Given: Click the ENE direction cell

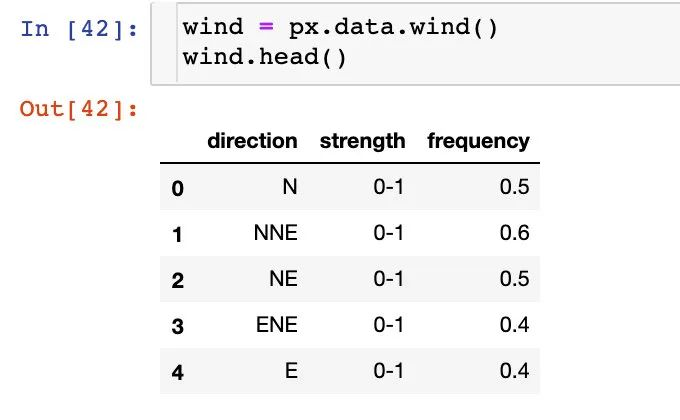Looking at the screenshot, I should click(x=277, y=325).
